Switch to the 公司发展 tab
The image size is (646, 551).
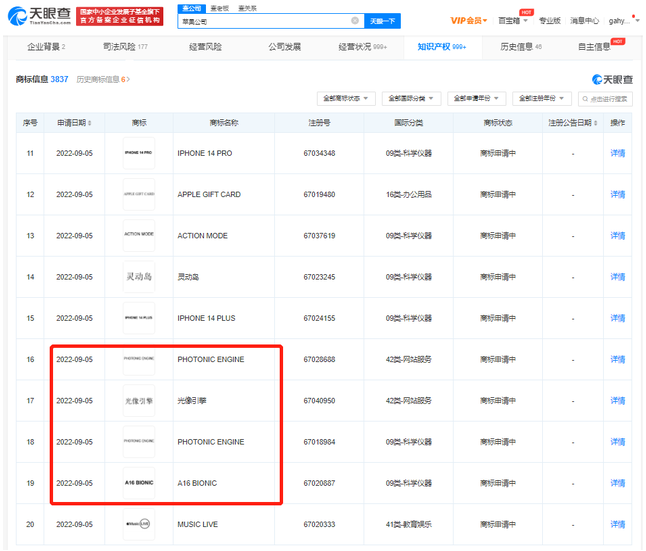click(x=285, y=47)
